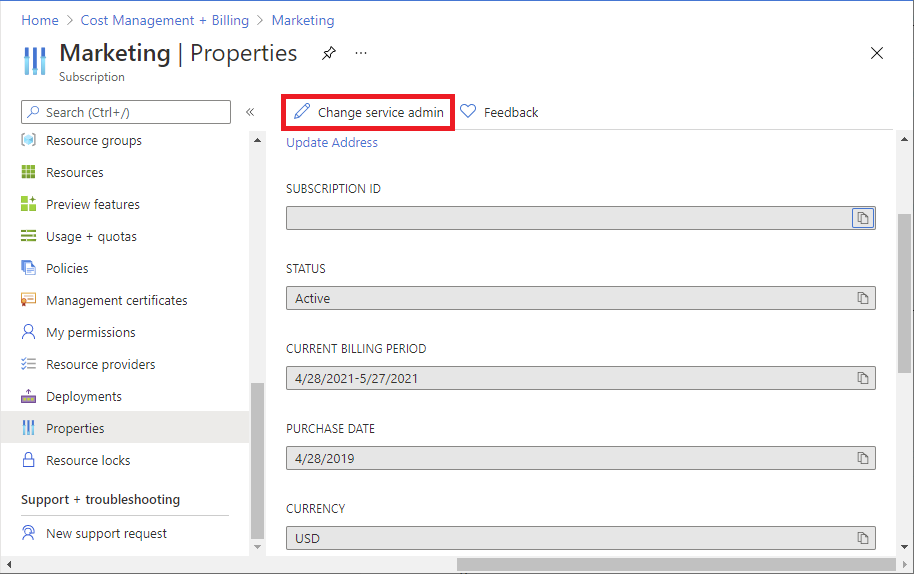Open Resource groups from sidebar
Screen dimensions: 914x574
[x=93, y=141]
